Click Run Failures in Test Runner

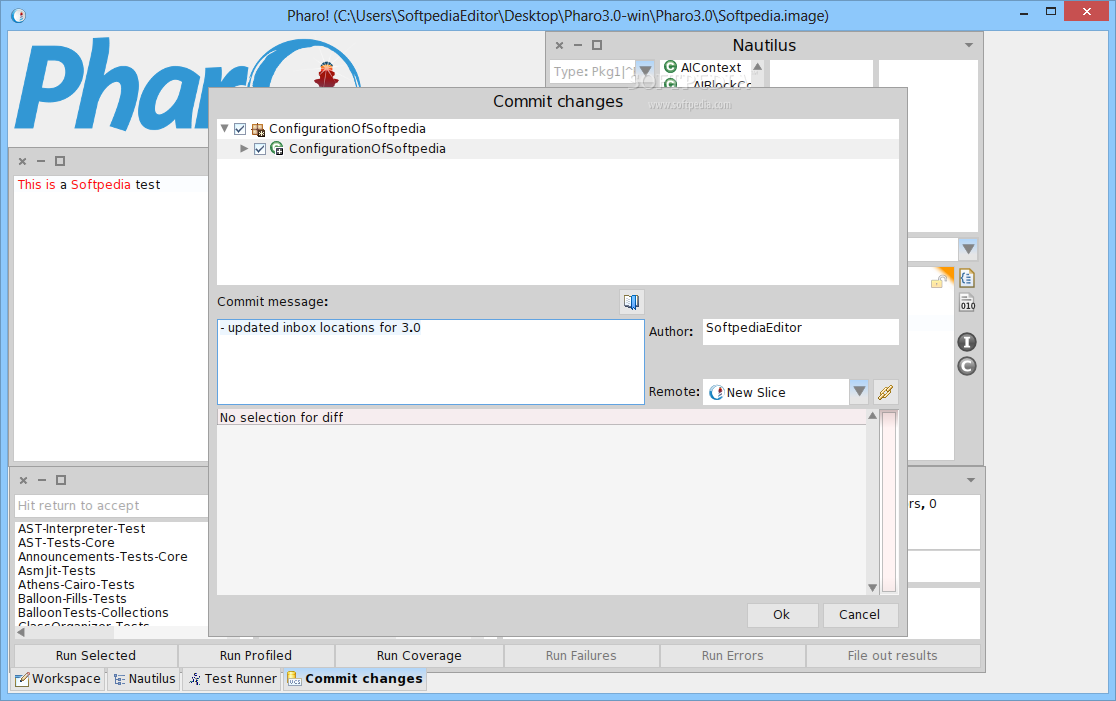pyautogui.click(x=581, y=655)
